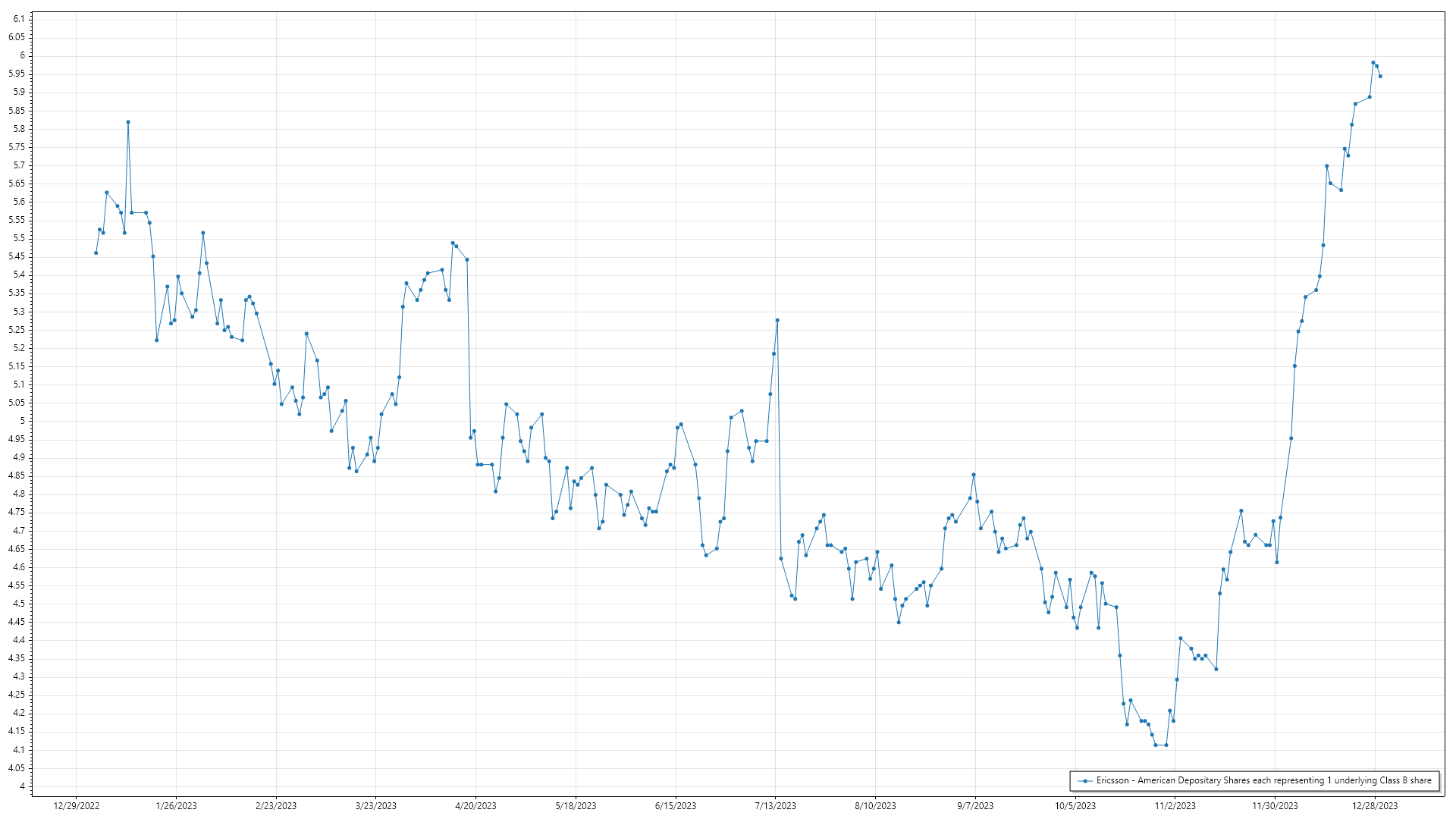Select the 10/5/2023 date label
Screen dimensions: 1456x819
click(x=1075, y=806)
